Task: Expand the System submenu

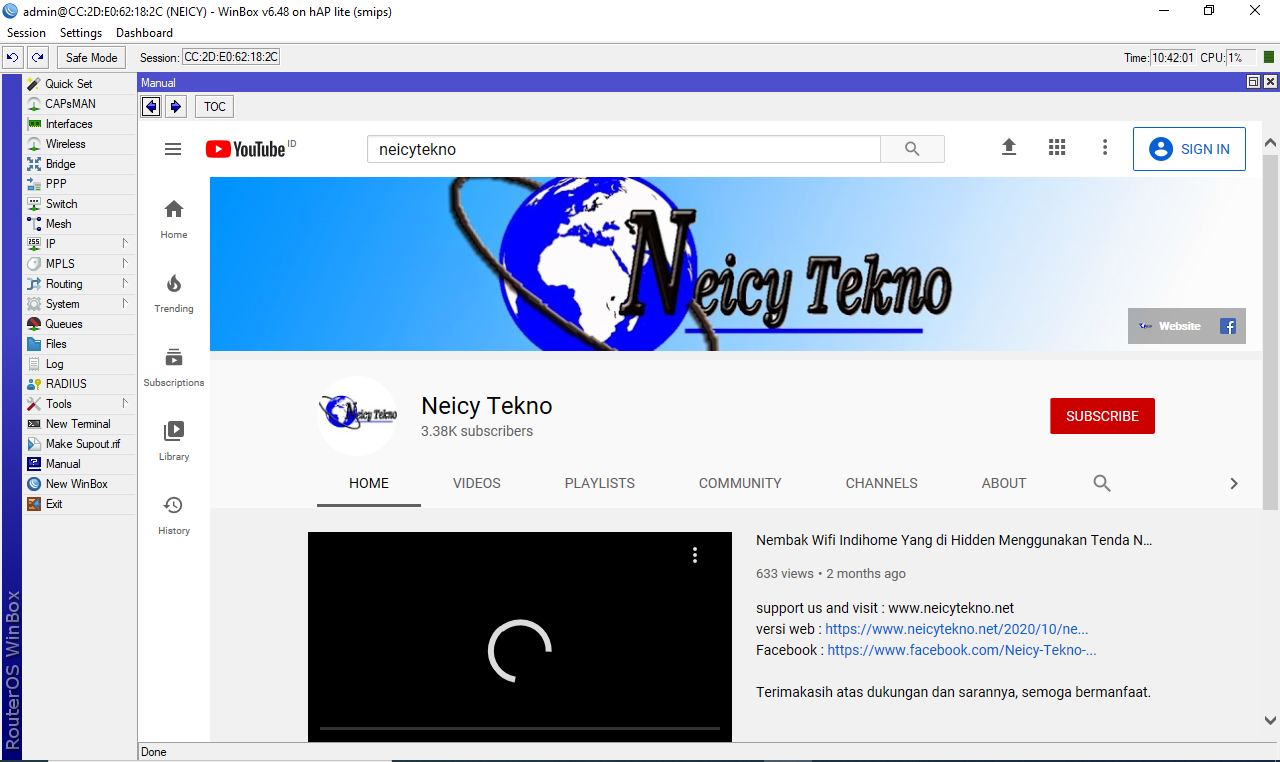Action: (x=79, y=304)
